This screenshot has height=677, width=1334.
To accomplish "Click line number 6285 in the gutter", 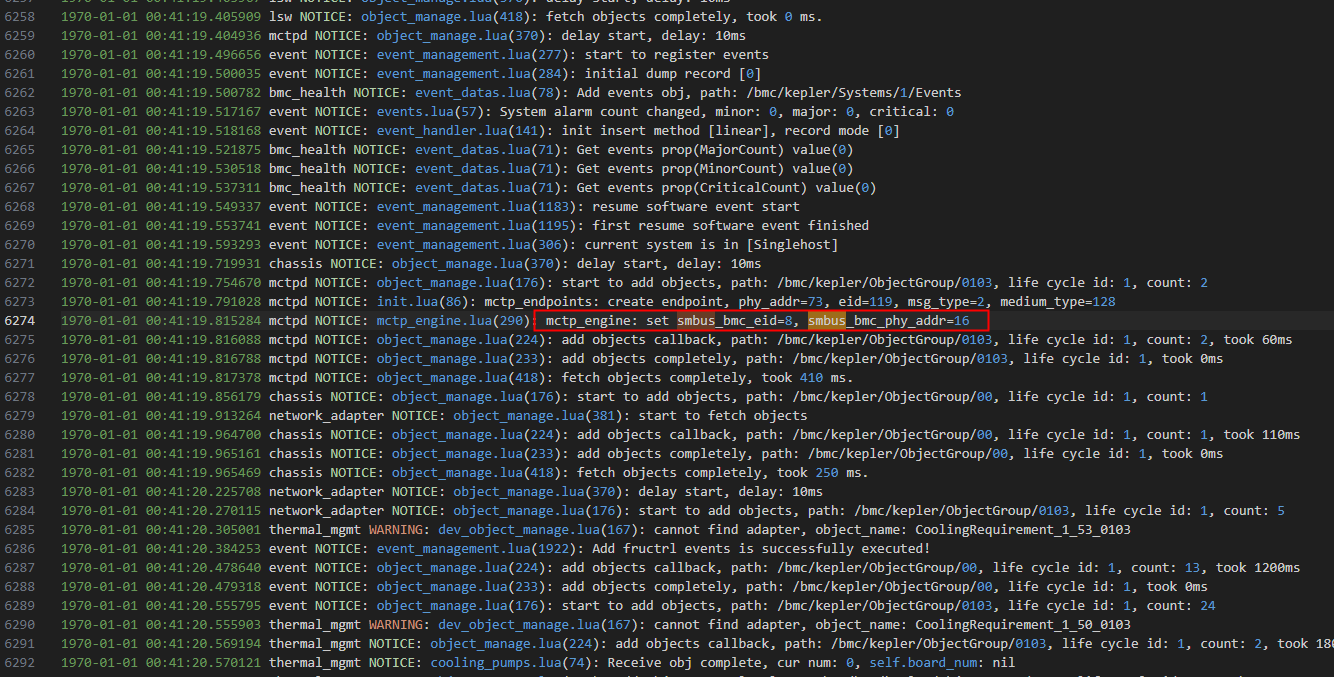I will click(19, 530).
